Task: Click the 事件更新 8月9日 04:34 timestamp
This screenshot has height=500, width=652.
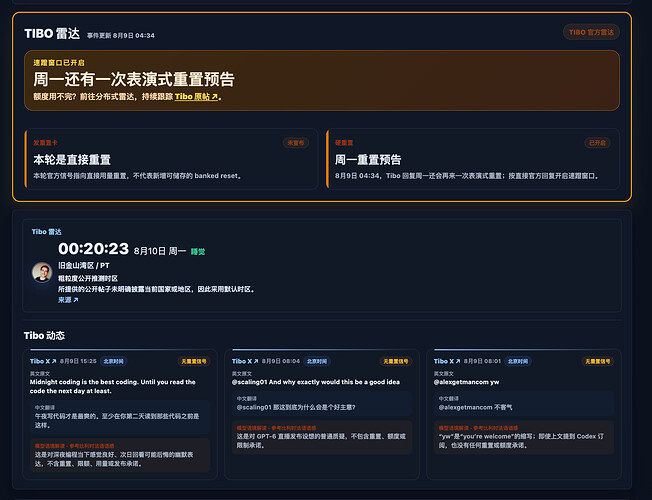Action: tap(121, 36)
